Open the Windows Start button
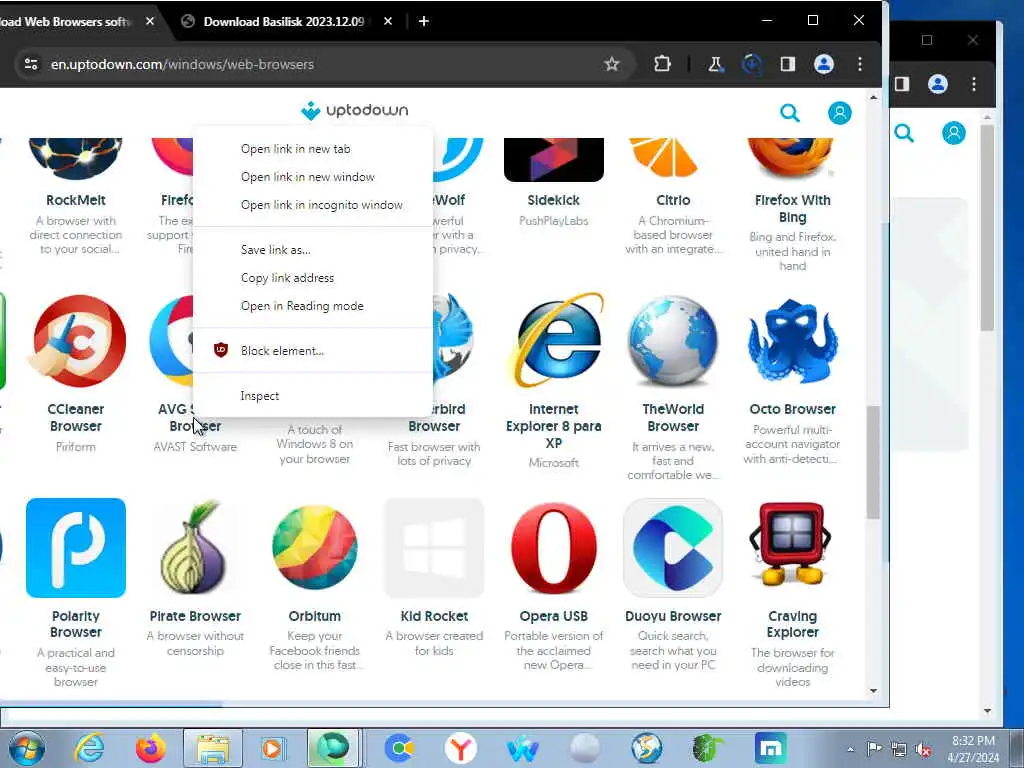This screenshot has height=768, width=1024. (x=27, y=748)
